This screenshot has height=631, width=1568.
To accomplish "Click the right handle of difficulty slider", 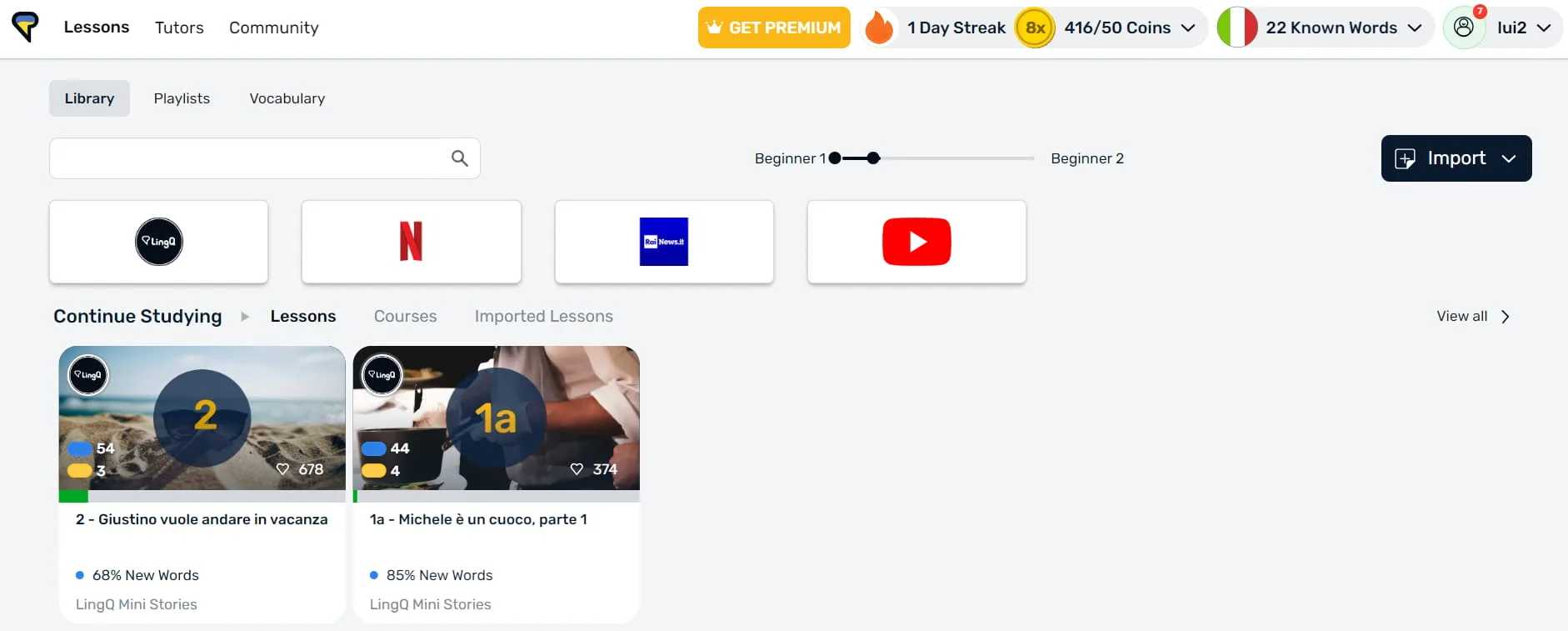I will tap(873, 158).
